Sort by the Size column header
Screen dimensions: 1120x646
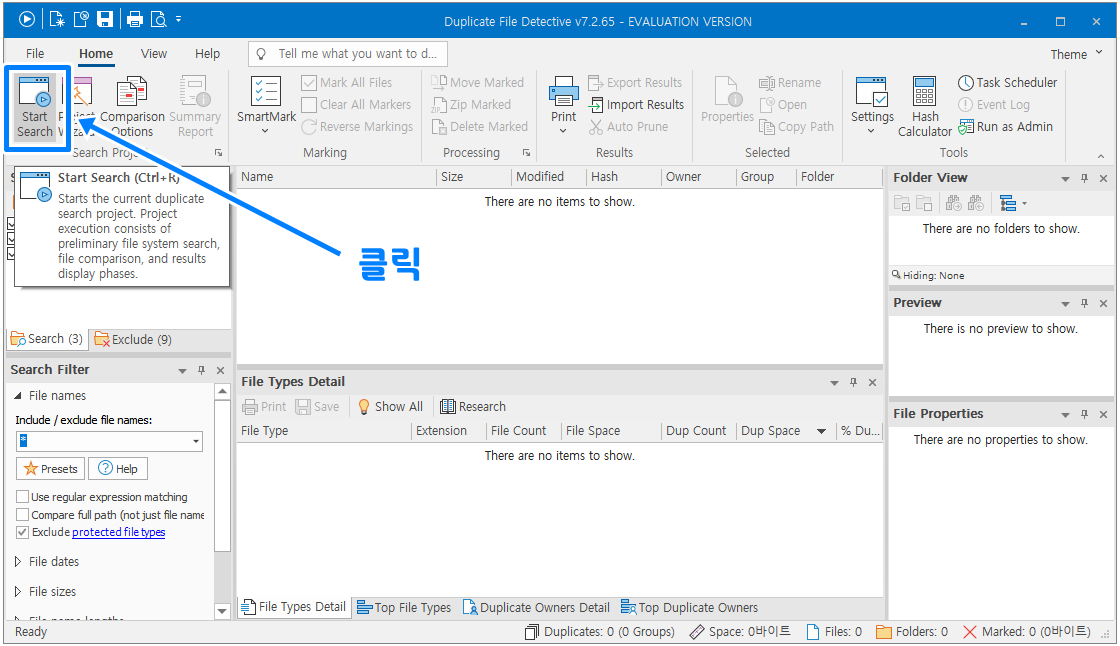pos(474,177)
